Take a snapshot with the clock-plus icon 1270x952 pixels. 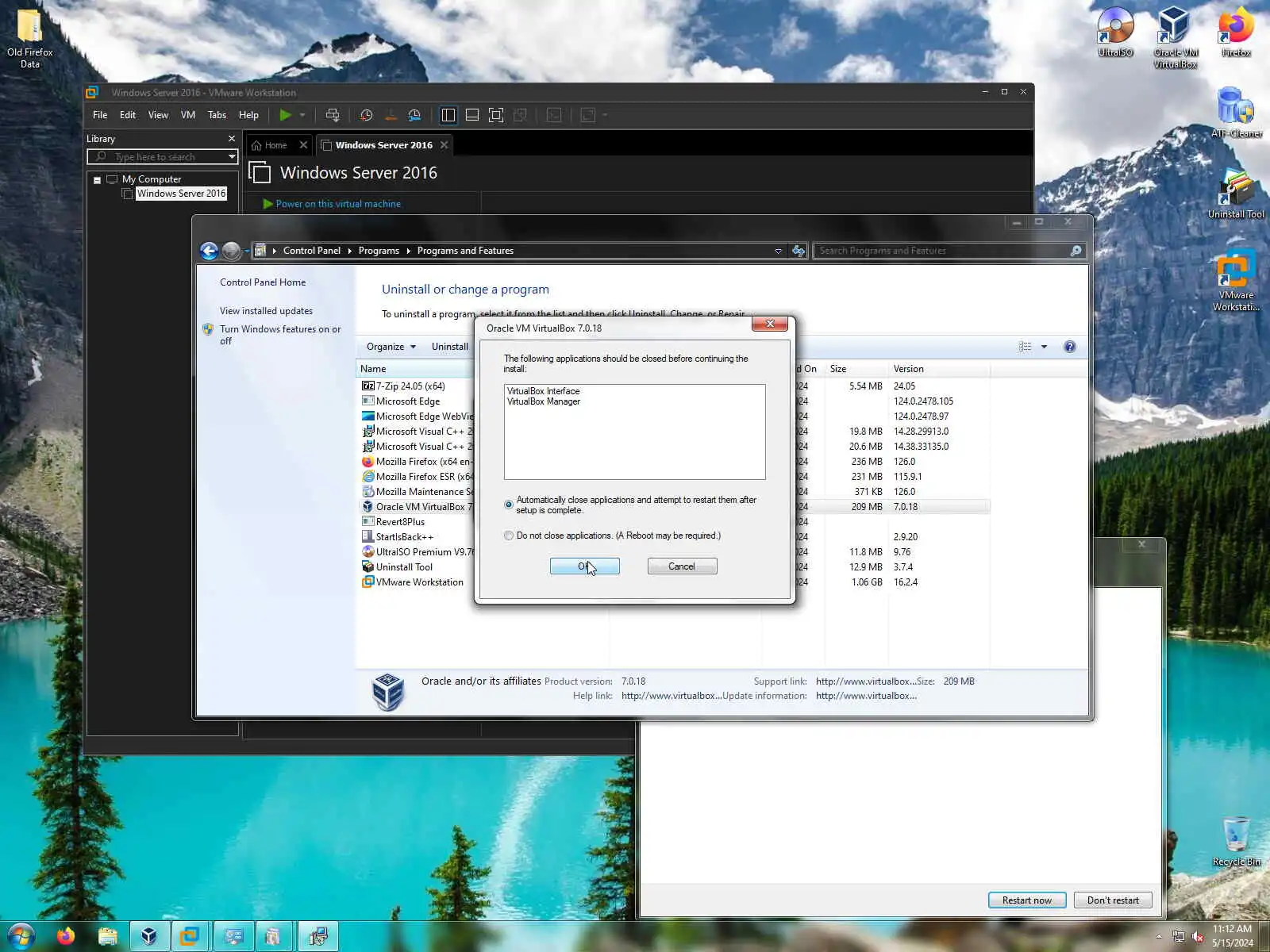point(366,115)
